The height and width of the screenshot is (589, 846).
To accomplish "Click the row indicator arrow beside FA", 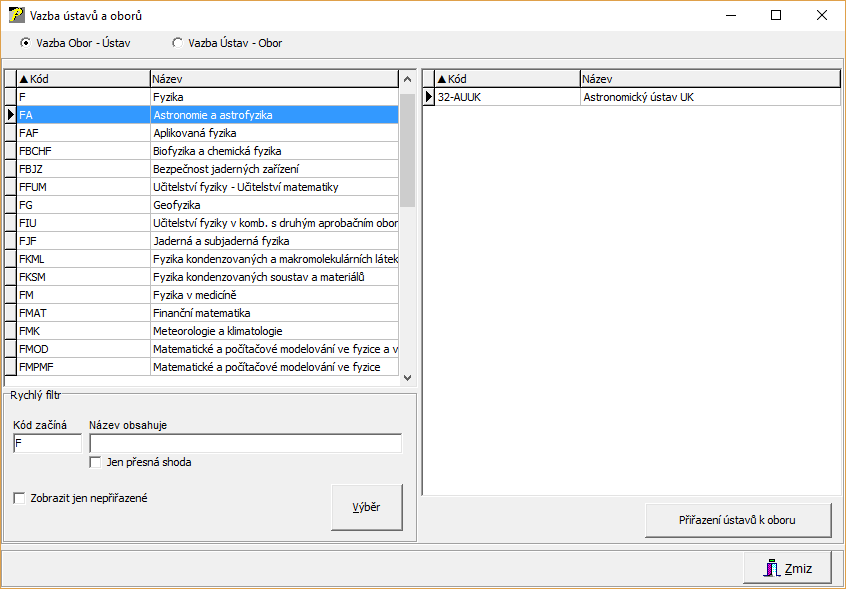I will click(10, 115).
